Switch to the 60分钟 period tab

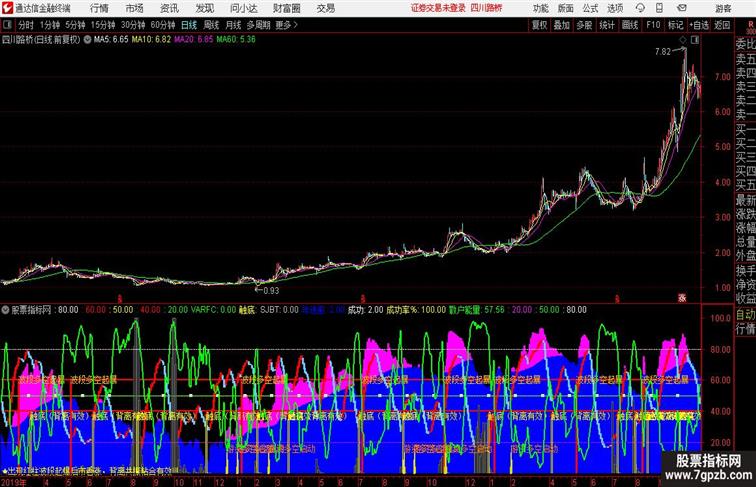163,25
